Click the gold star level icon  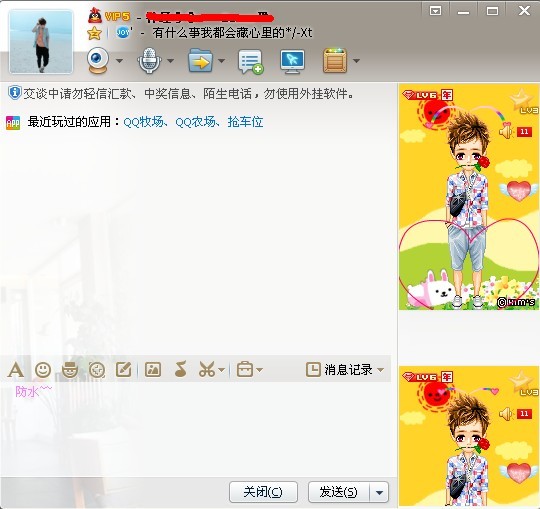(x=94, y=33)
